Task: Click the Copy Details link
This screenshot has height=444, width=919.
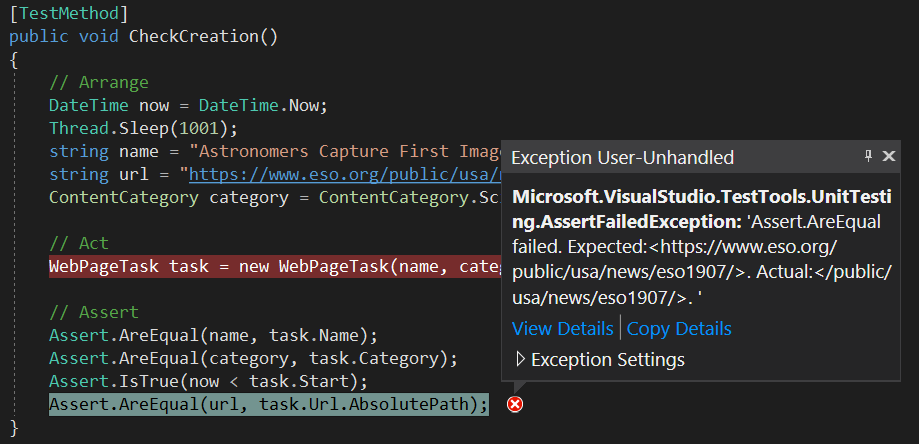Action: coord(679,329)
